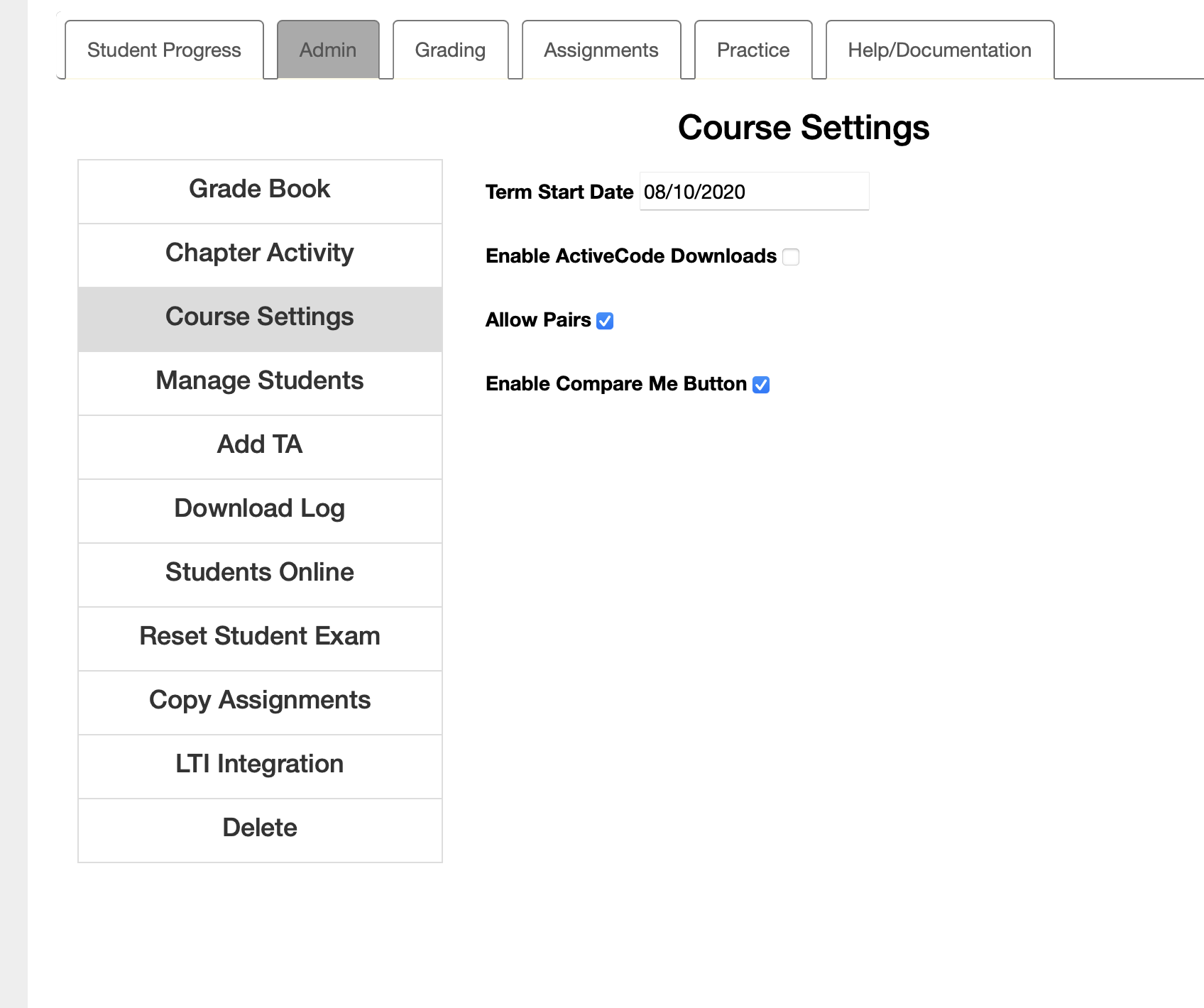Disable the Enable Compare Me Button checkbox
This screenshot has width=1204, height=1008.
(761, 385)
